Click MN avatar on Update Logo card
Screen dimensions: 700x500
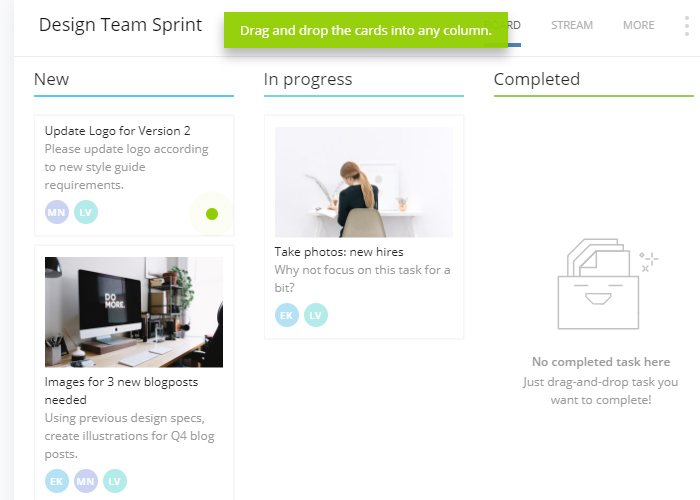pos(57,212)
